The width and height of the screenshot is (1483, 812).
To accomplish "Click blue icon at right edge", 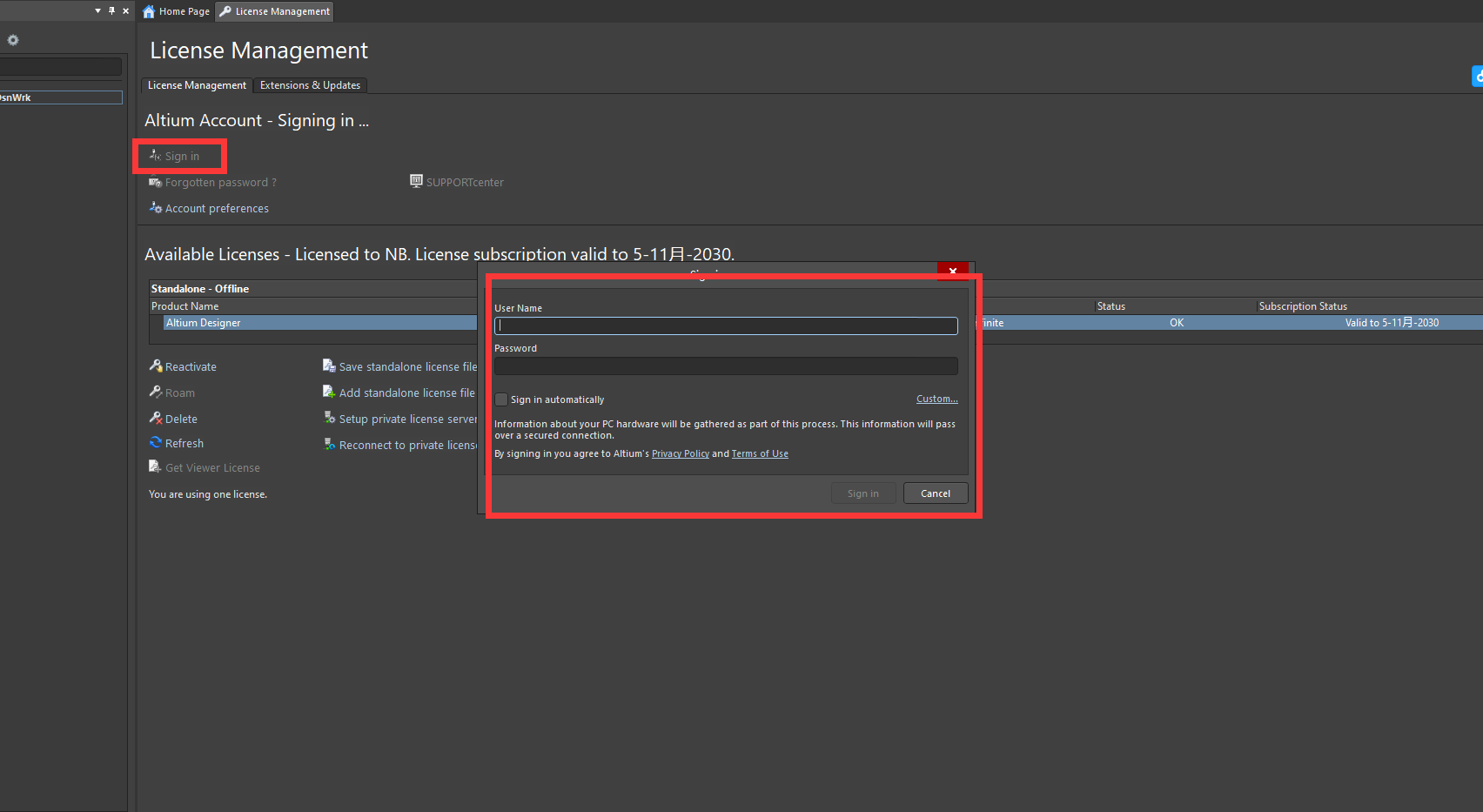I will tap(1477, 76).
